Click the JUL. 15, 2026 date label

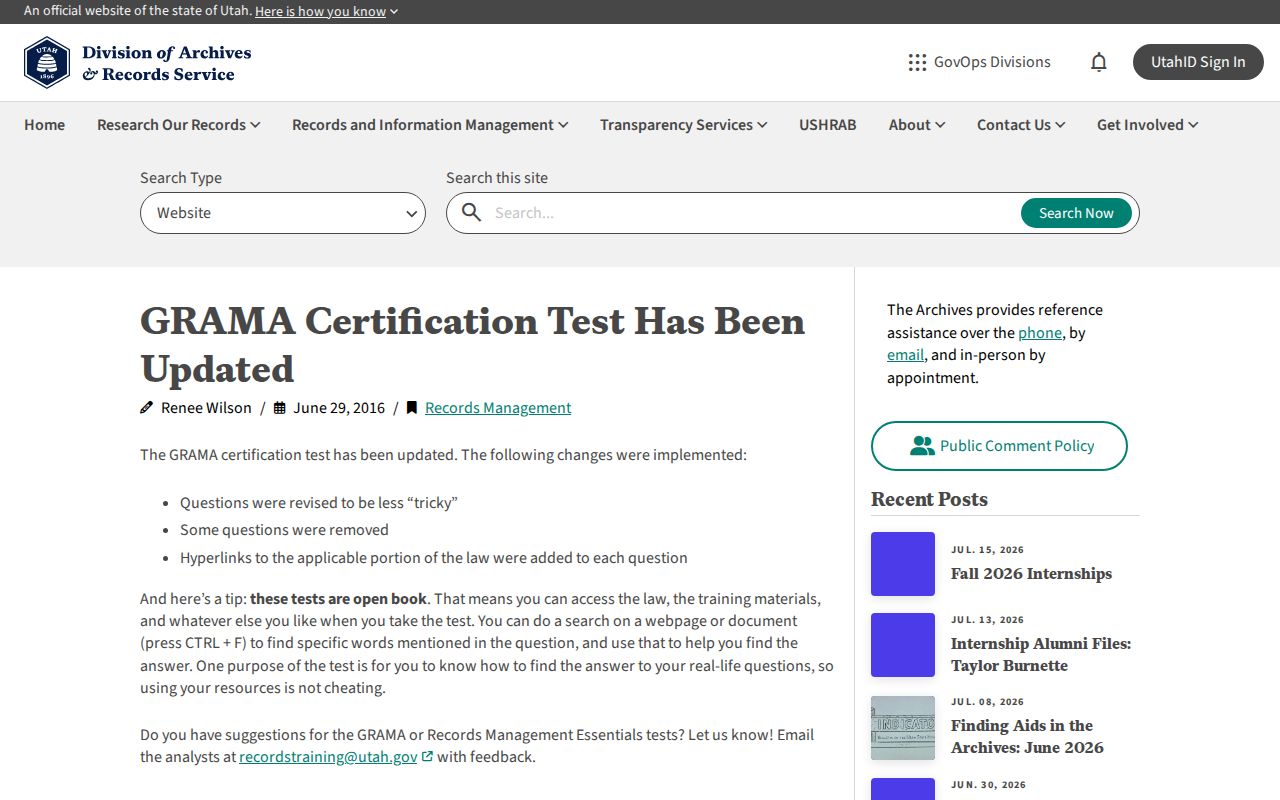(x=987, y=550)
